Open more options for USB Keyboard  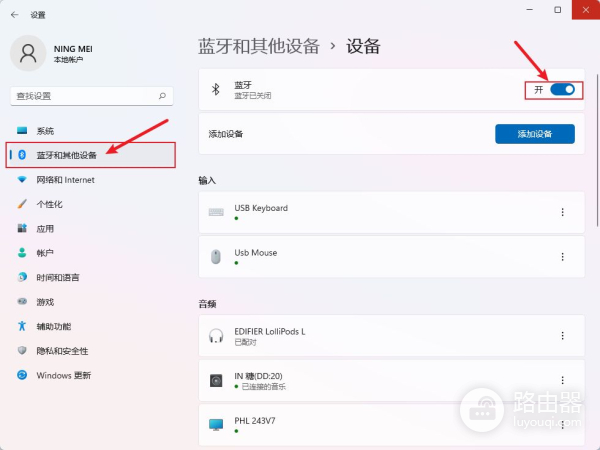562,212
